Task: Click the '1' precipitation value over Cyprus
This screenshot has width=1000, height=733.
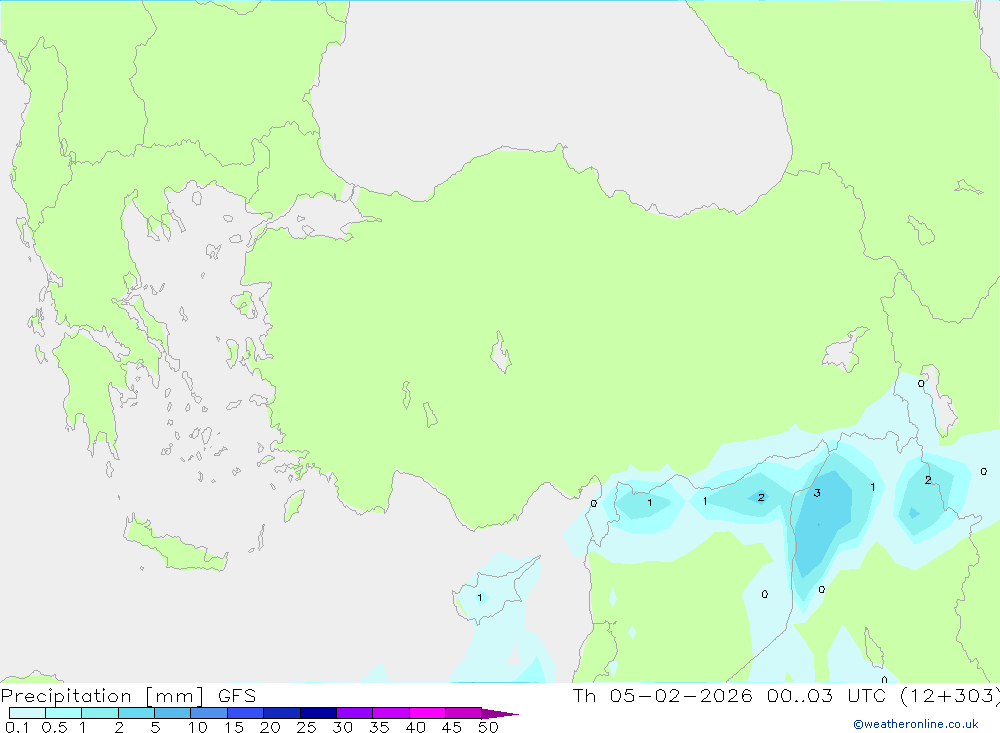Action: pyautogui.click(x=480, y=598)
